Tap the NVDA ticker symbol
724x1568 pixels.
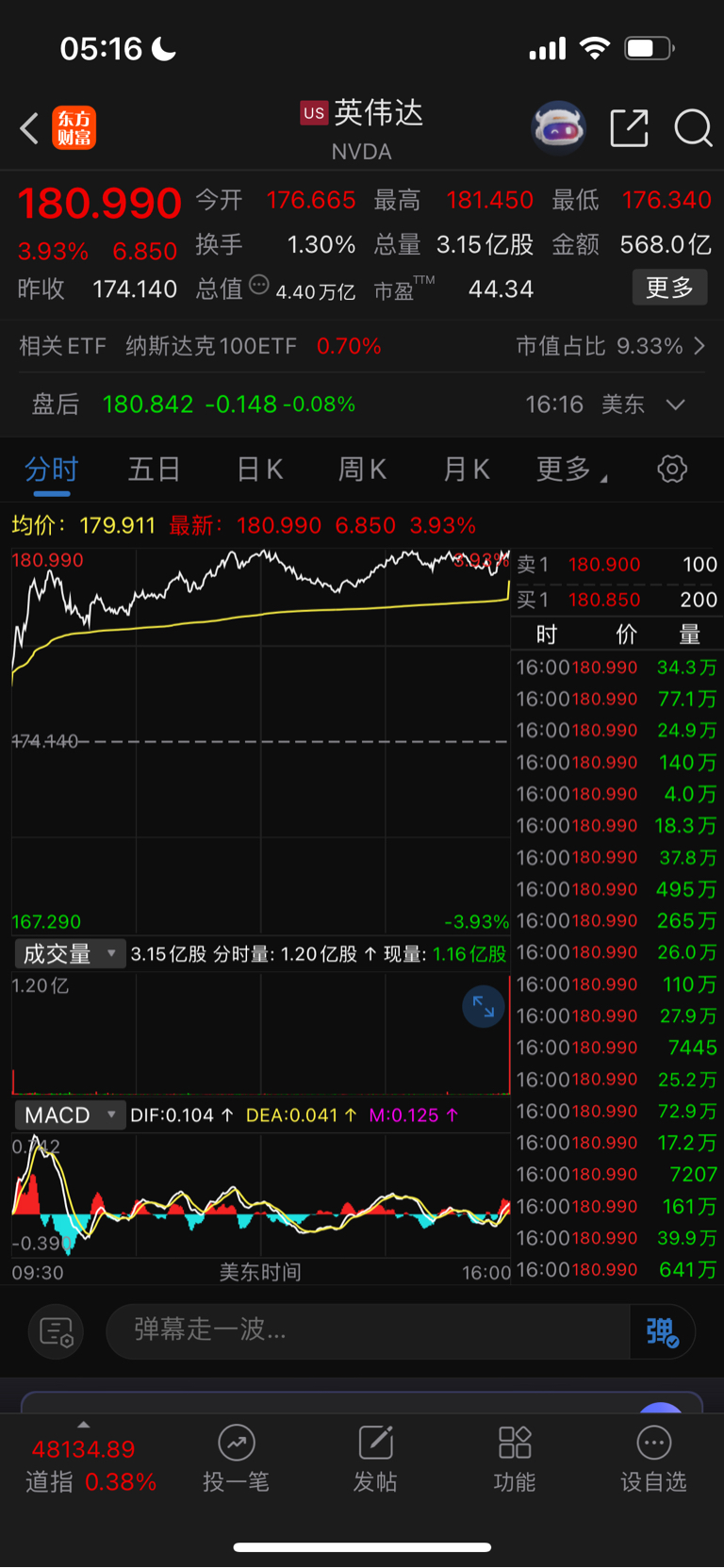point(361,152)
